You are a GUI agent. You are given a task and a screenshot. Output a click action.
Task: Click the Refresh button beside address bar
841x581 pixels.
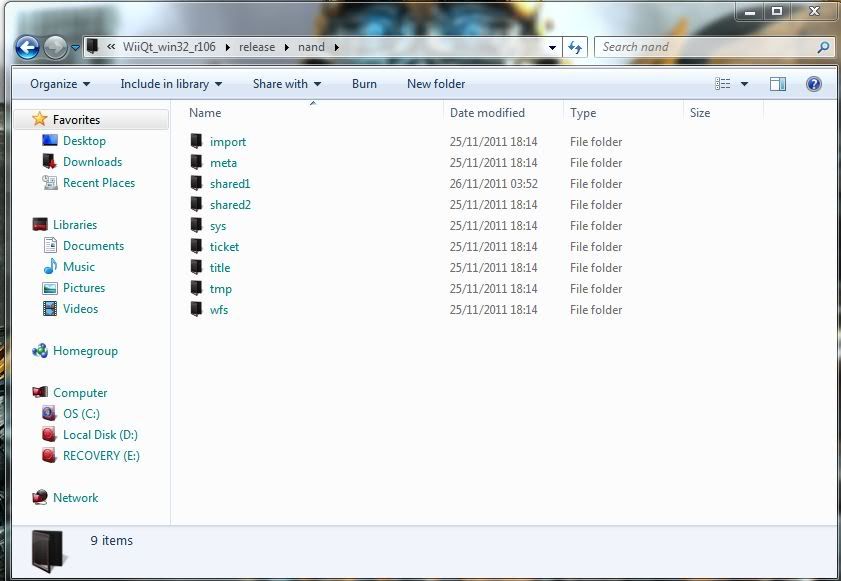point(575,47)
